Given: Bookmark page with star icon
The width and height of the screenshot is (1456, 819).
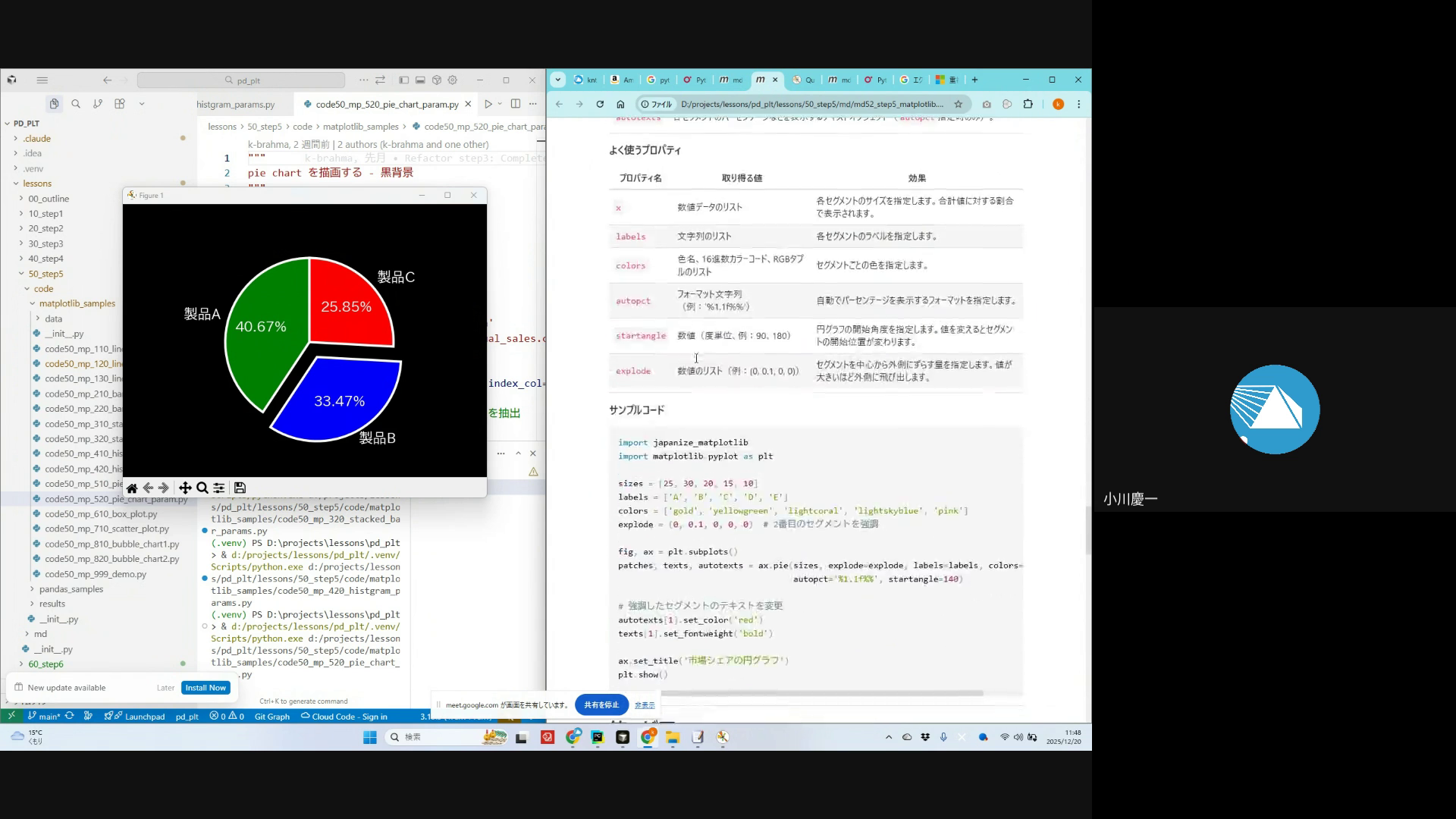Looking at the screenshot, I should point(959,105).
